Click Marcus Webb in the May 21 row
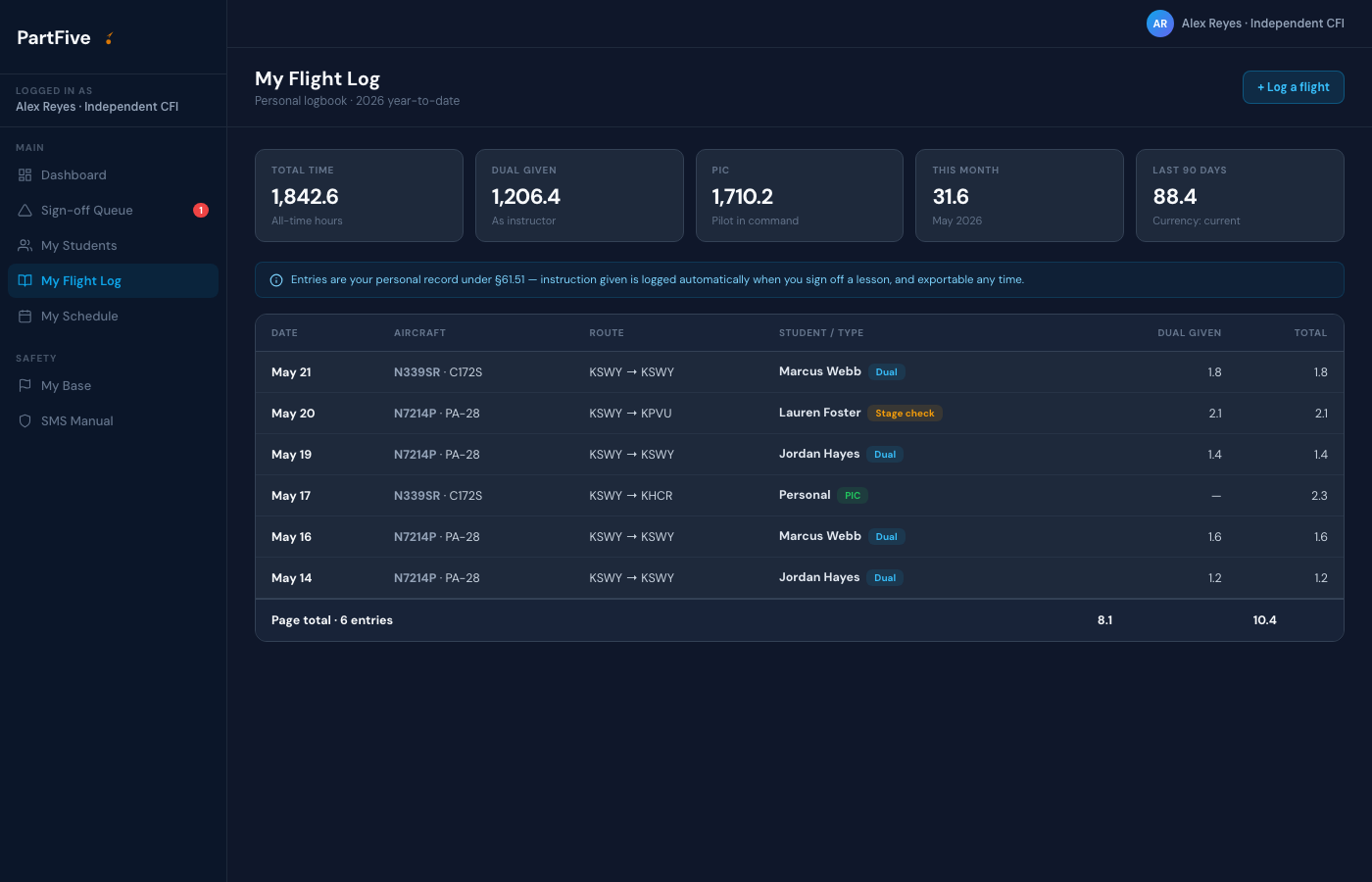Viewport: 1372px width, 882px height. (820, 371)
